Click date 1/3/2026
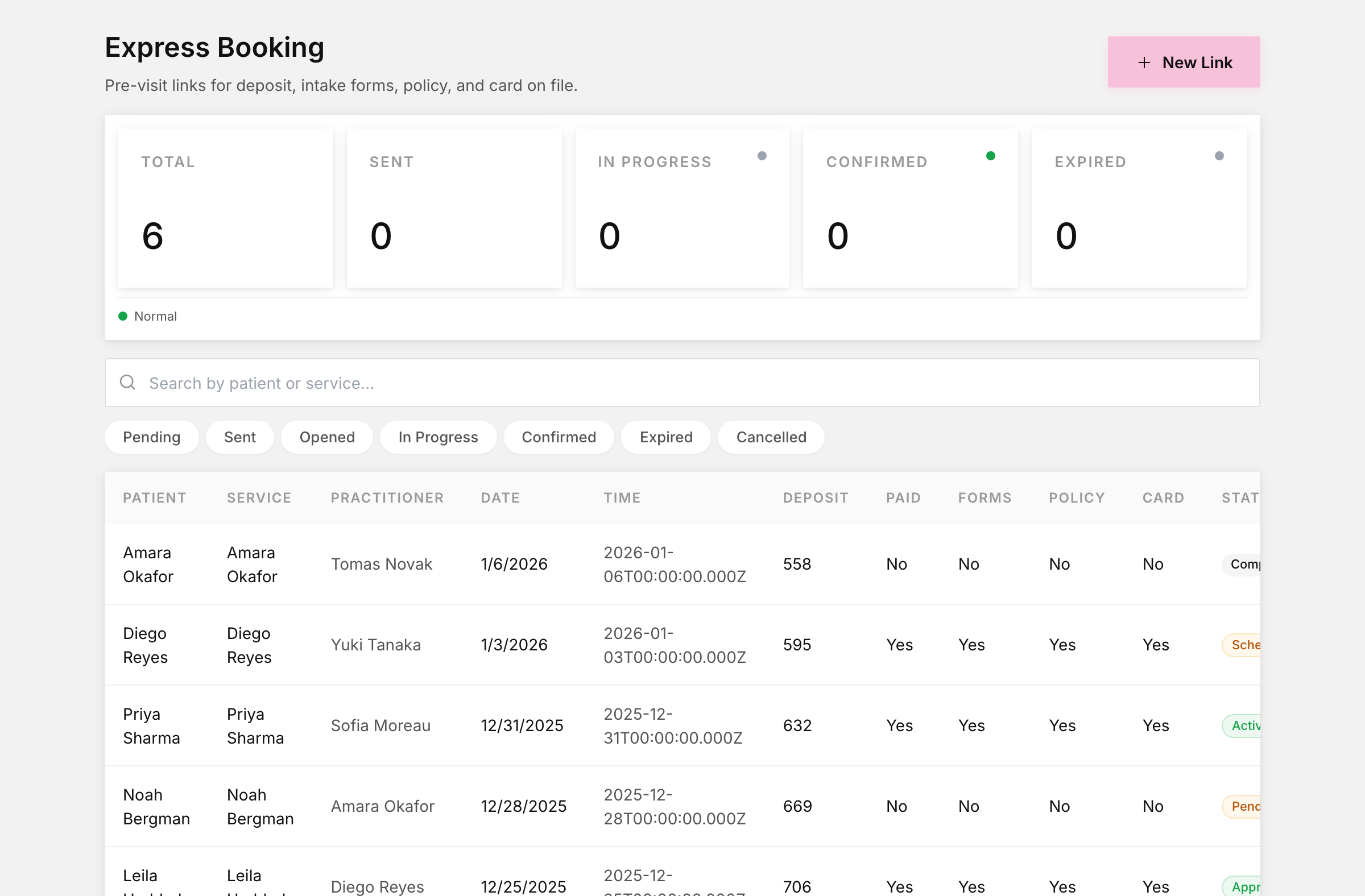Image resolution: width=1365 pixels, height=896 pixels. 514,645
